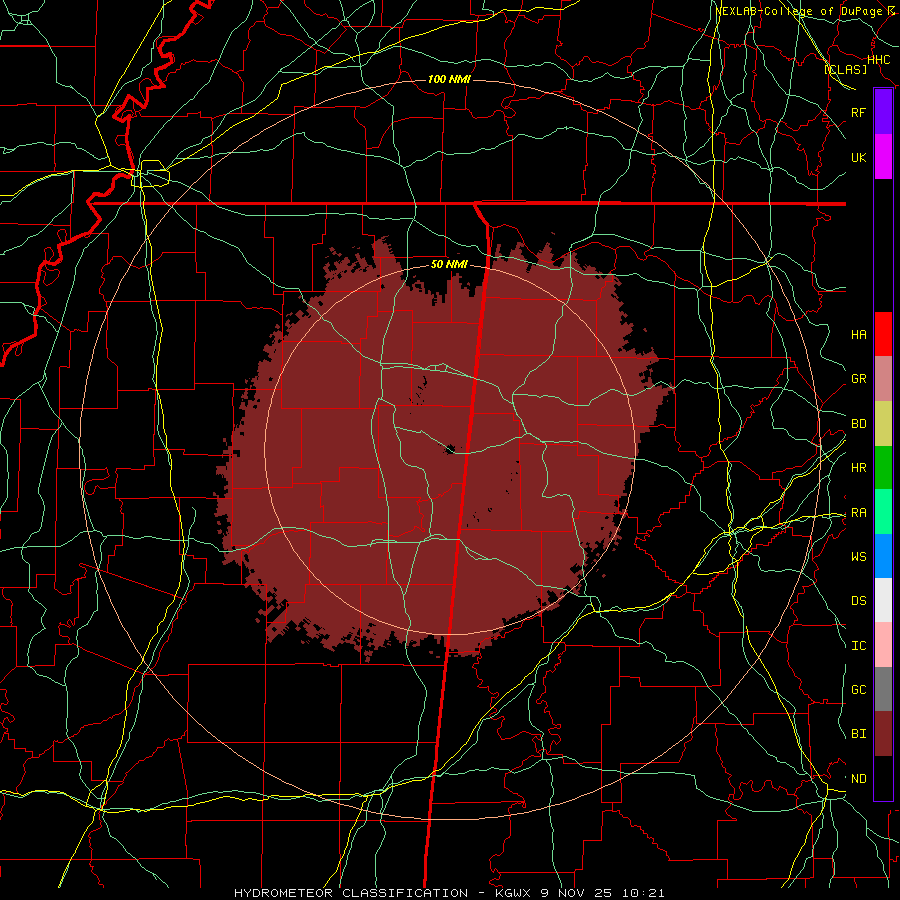
Task: Click the ND black legend swatch
Action: 883,778
